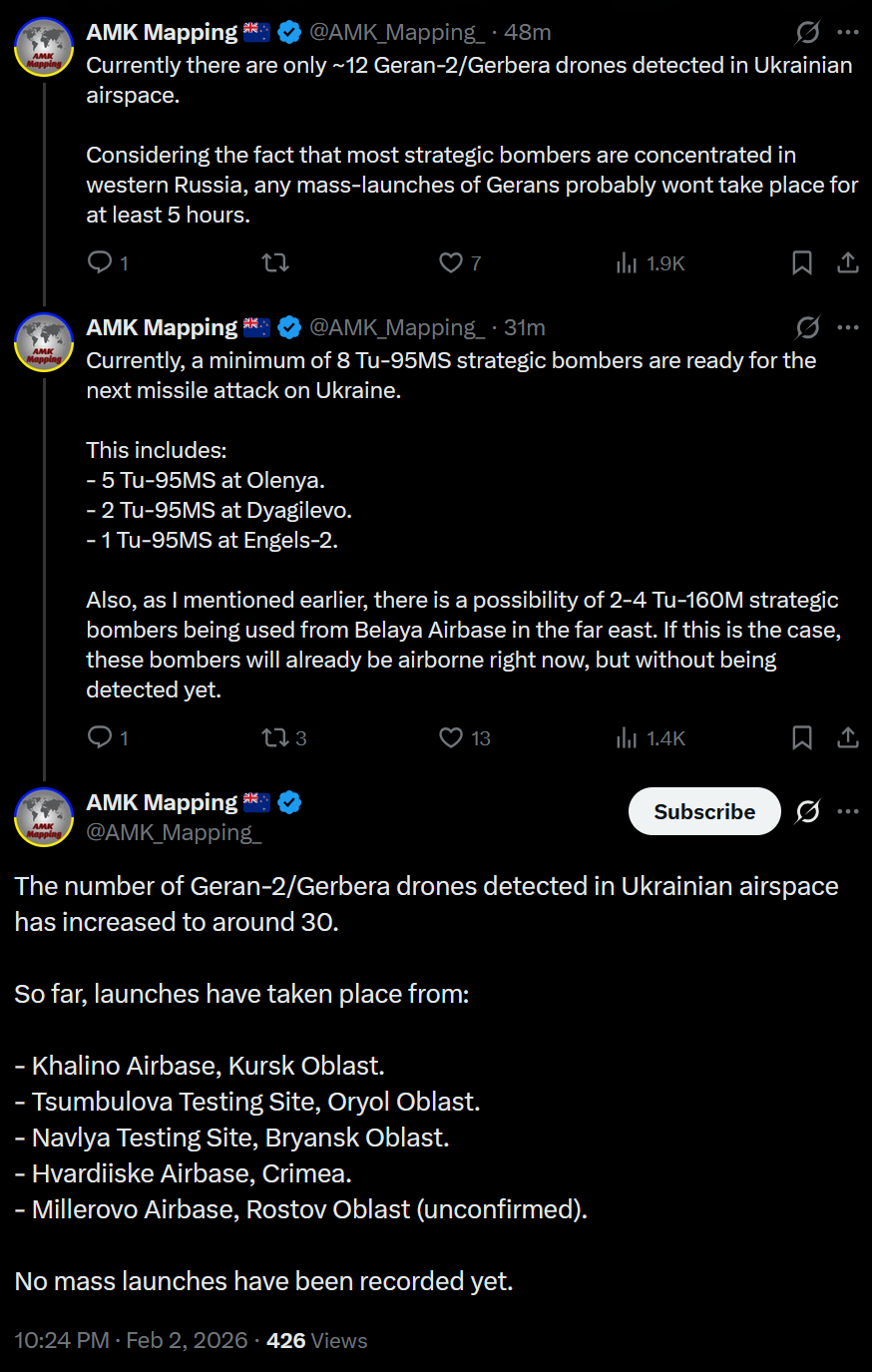Screen dimensions: 872x1372
Task: Bookmark the first tweet in thread
Action: [x=802, y=262]
